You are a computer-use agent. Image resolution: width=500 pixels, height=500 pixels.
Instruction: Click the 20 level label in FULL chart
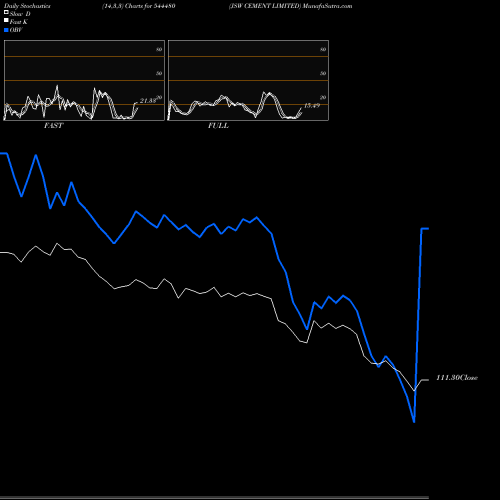(x=323, y=97)
